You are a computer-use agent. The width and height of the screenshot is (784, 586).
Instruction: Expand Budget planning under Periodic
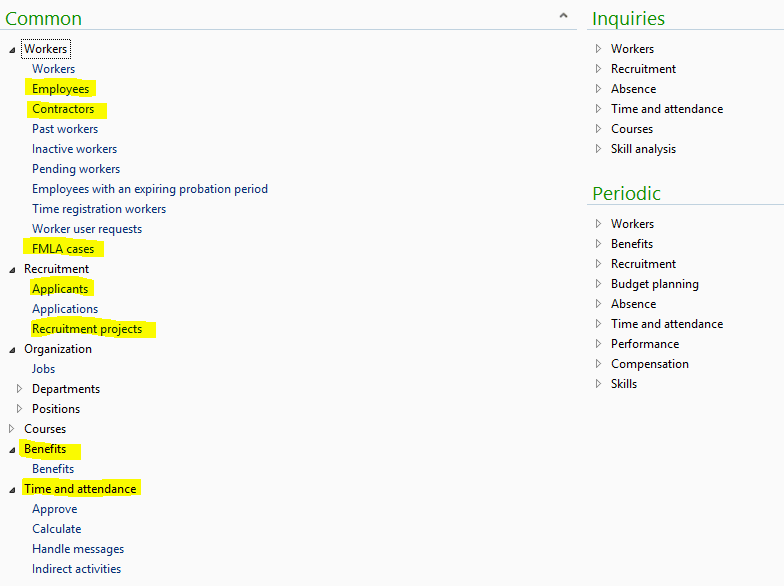598,284
